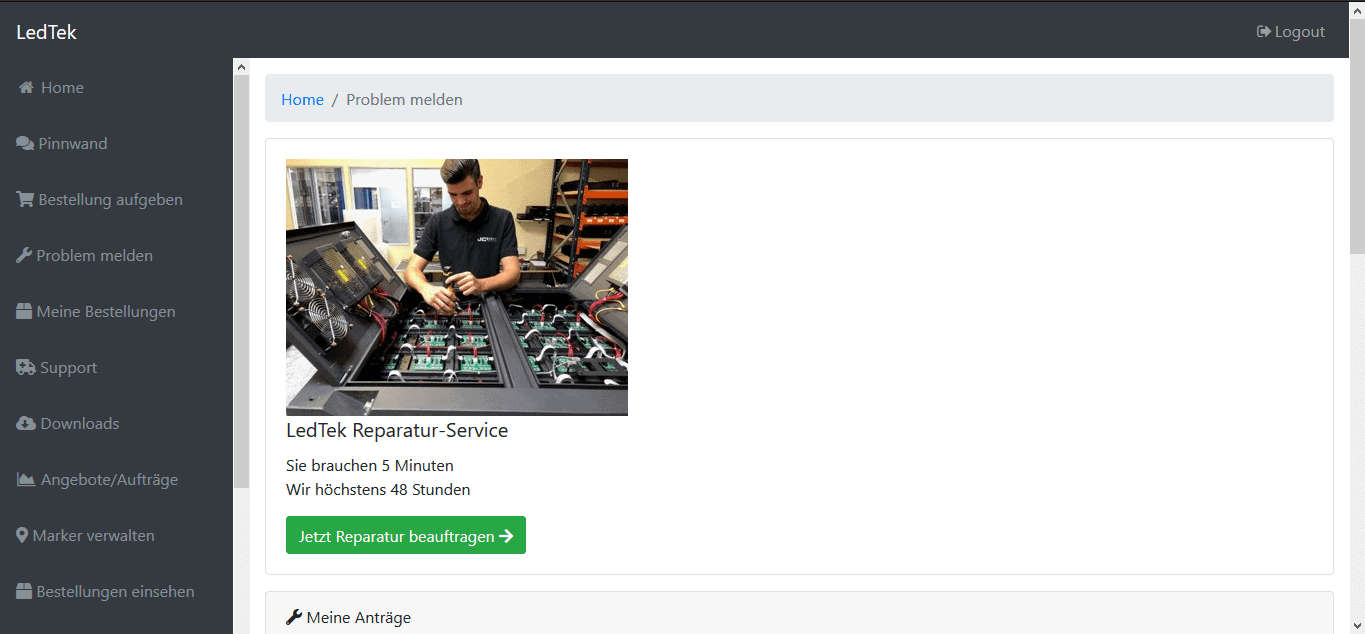Screen dimensions: 1365x634
Task: Open Bestellungen einsehen in the sidebar
Action: point(116,592)
